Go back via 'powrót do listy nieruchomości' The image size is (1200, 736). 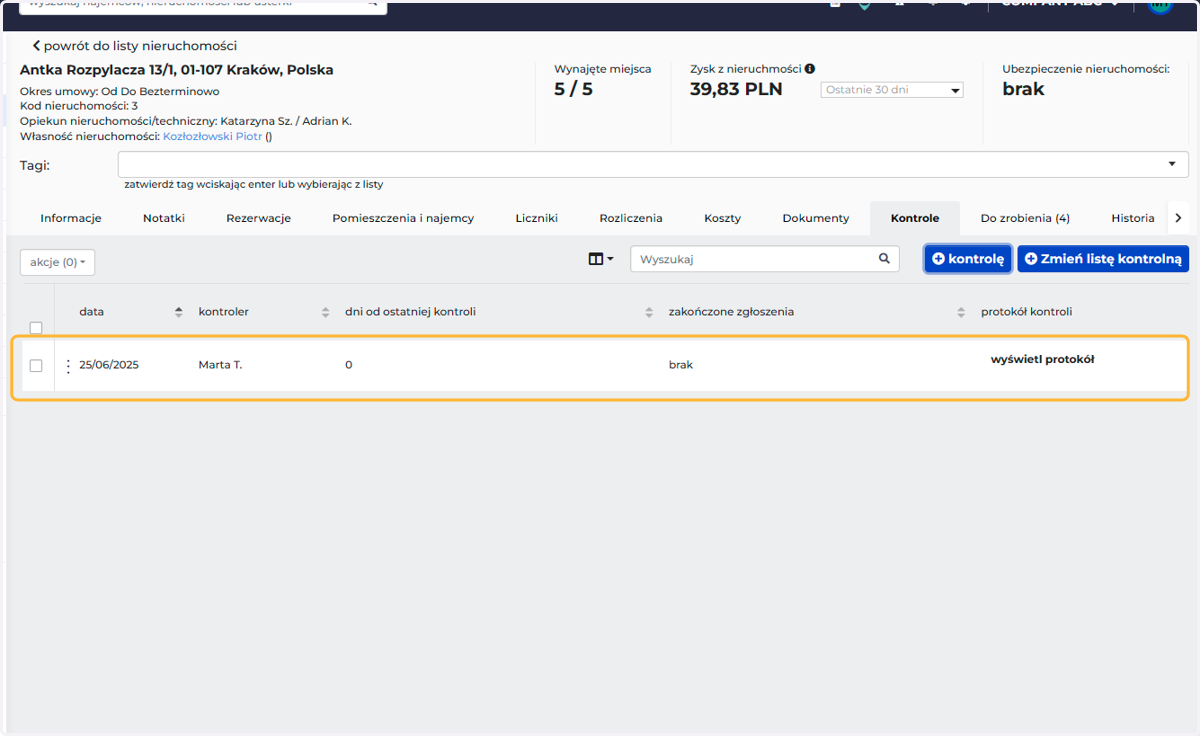coord(135,46)
